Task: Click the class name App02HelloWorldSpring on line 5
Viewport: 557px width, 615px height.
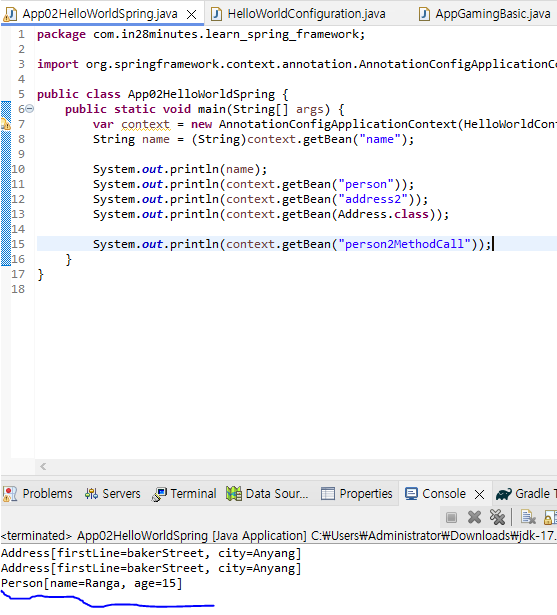Action: pos(201,95)
